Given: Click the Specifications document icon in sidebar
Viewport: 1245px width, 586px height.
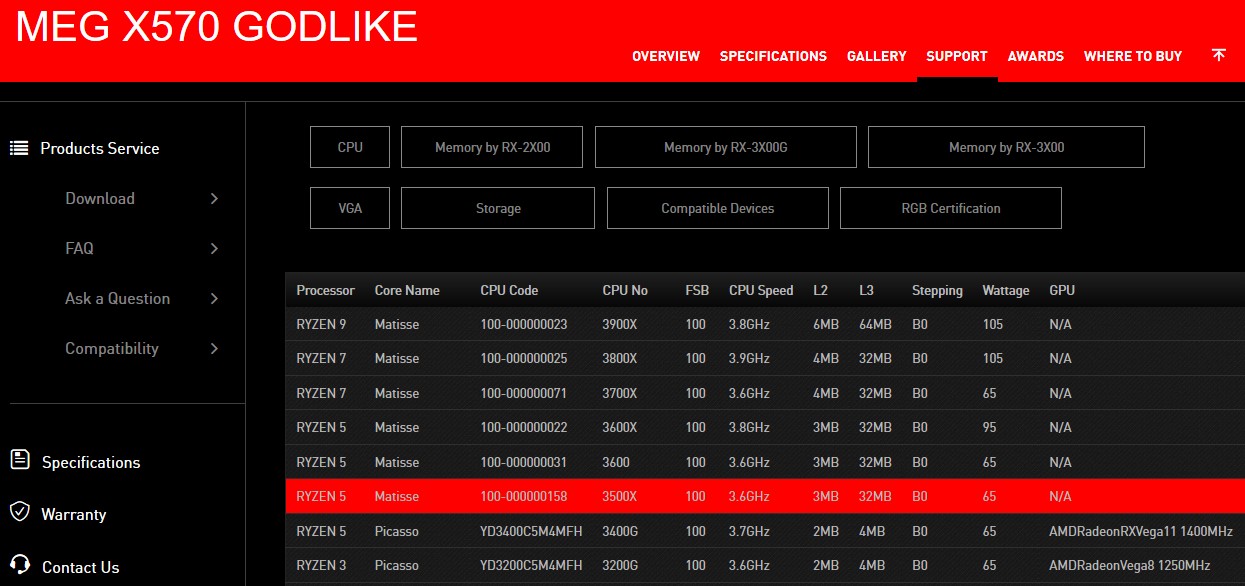Looking at the screenshot, I should point(19,459).
